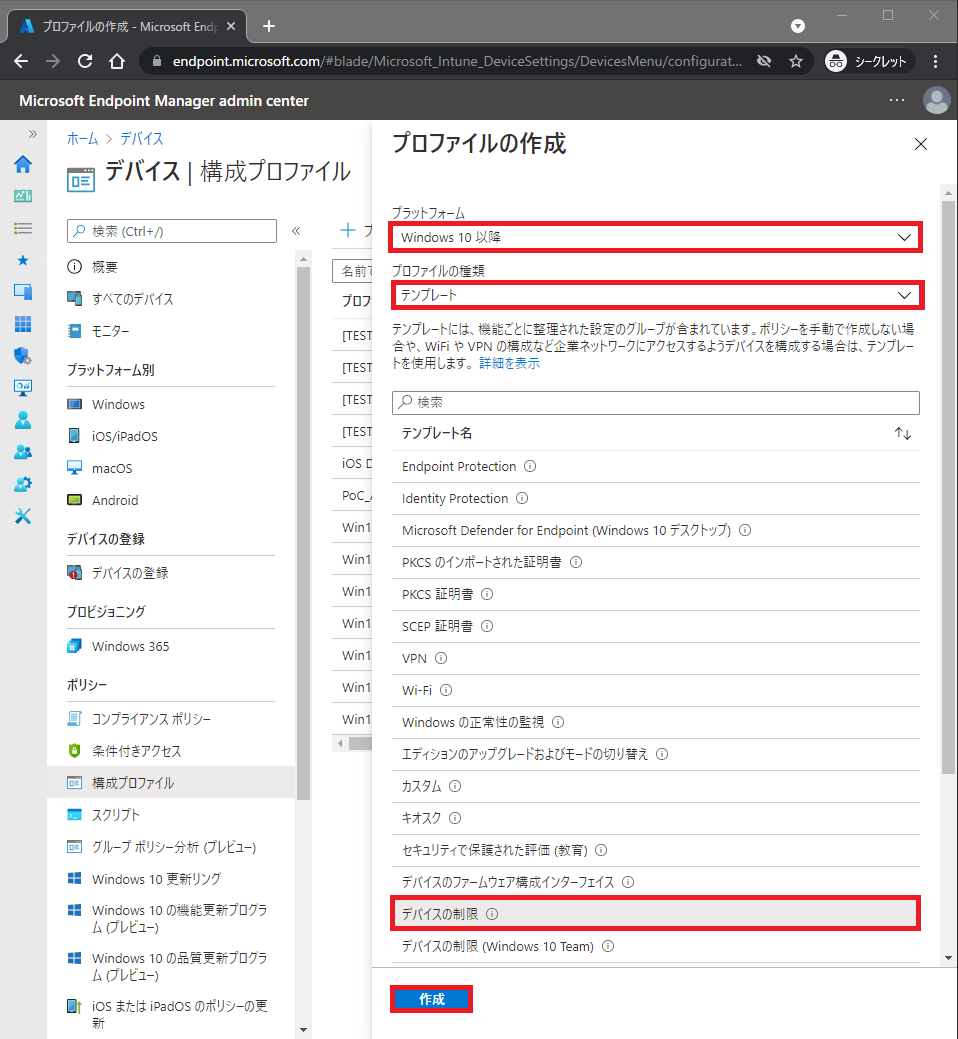958x1039 pixels.
Task: Click the template 検索 field in the panel
Action: tap(656, 402)
